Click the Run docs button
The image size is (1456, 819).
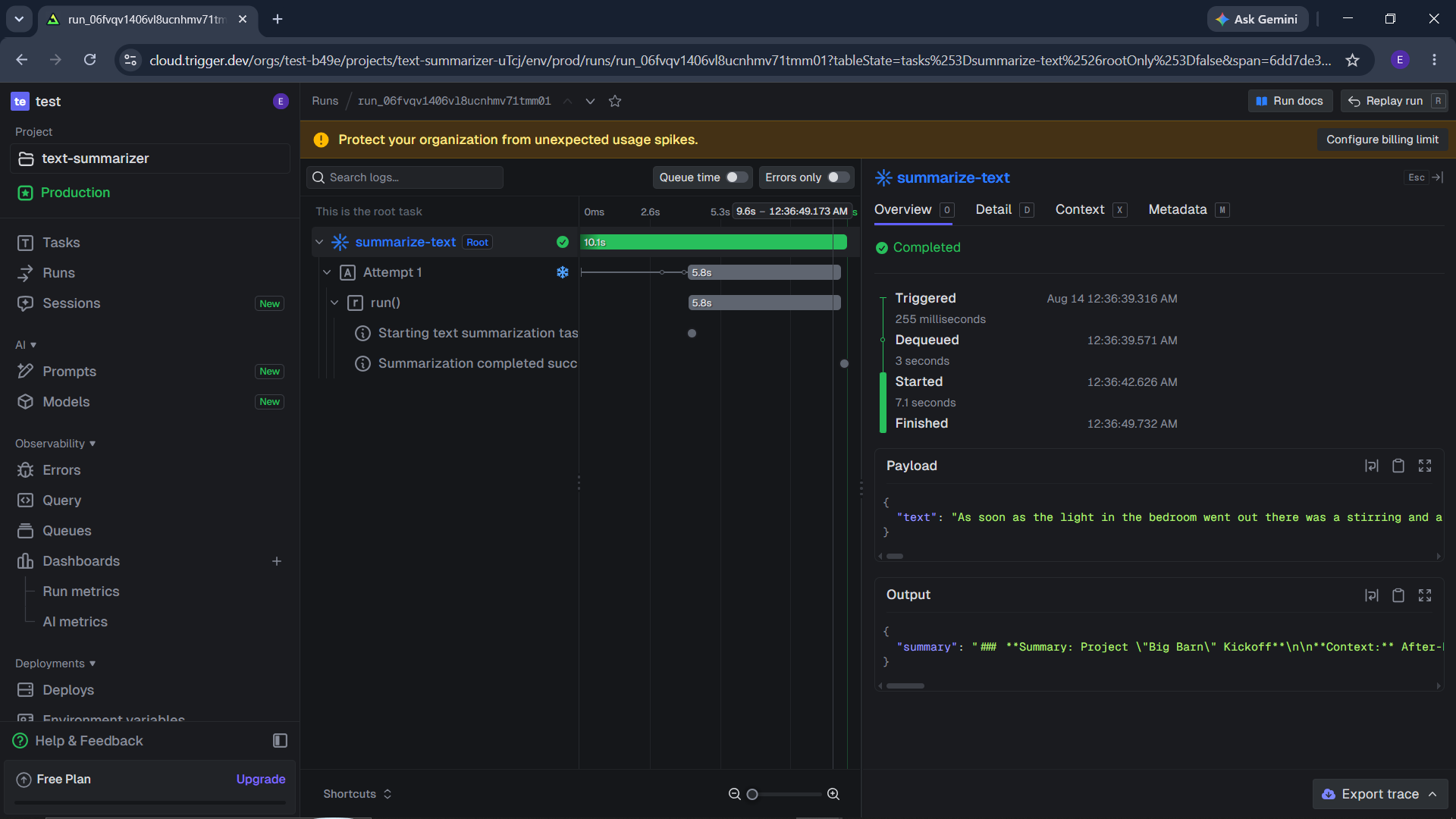click(x=1290, y=101)
